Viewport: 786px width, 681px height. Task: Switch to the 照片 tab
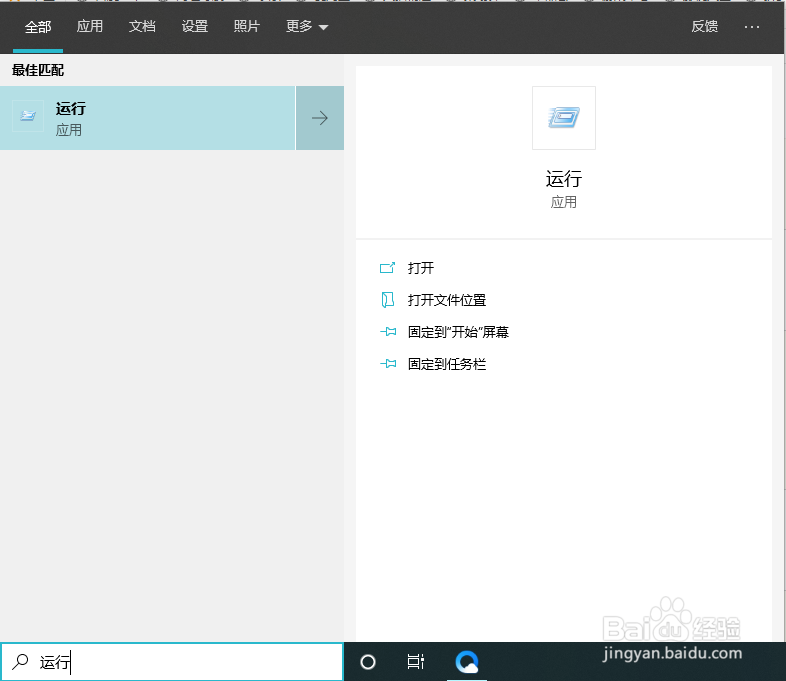(x=247, y=26)
